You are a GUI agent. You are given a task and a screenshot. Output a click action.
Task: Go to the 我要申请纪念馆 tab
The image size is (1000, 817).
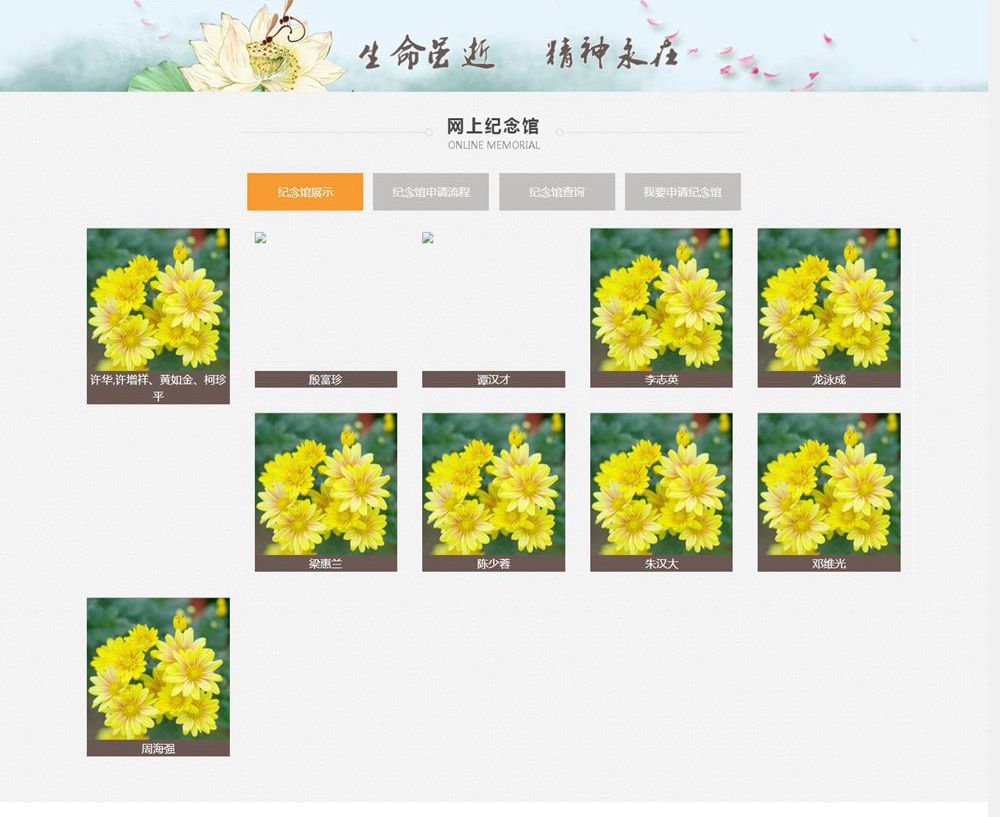[x=682, y=192]
